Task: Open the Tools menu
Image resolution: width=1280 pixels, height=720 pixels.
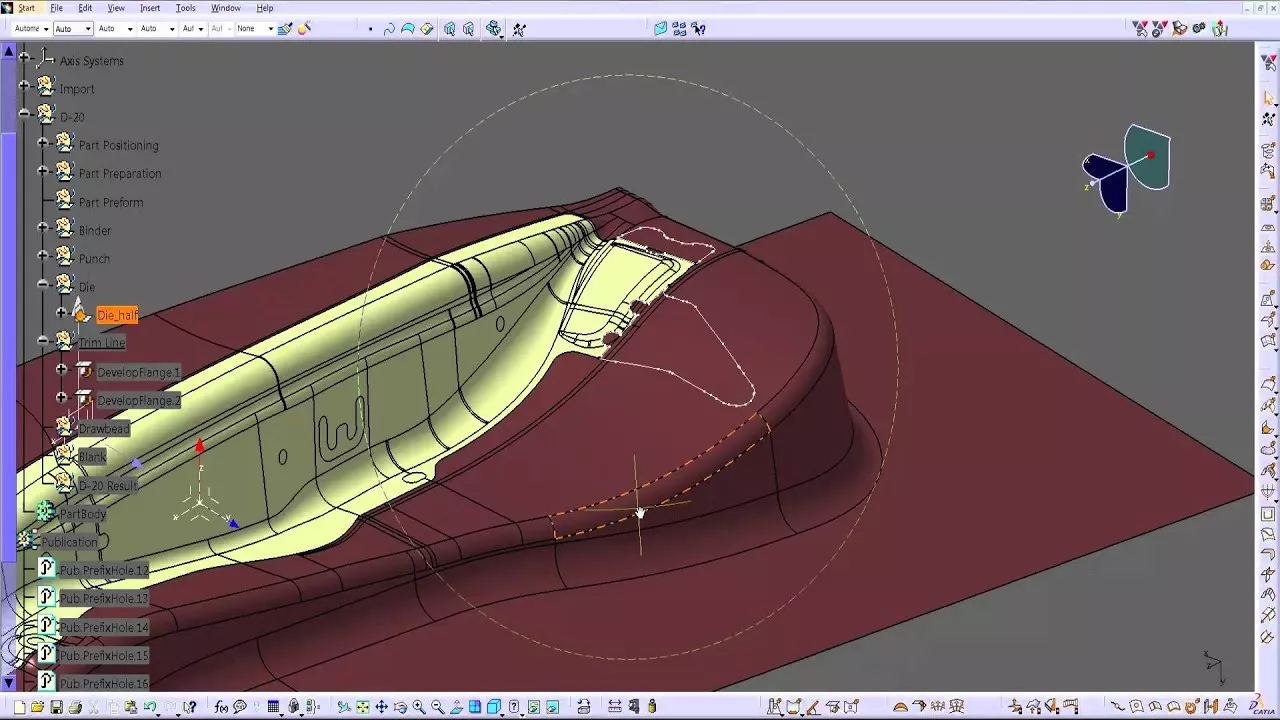Action: tap(186, 8)
